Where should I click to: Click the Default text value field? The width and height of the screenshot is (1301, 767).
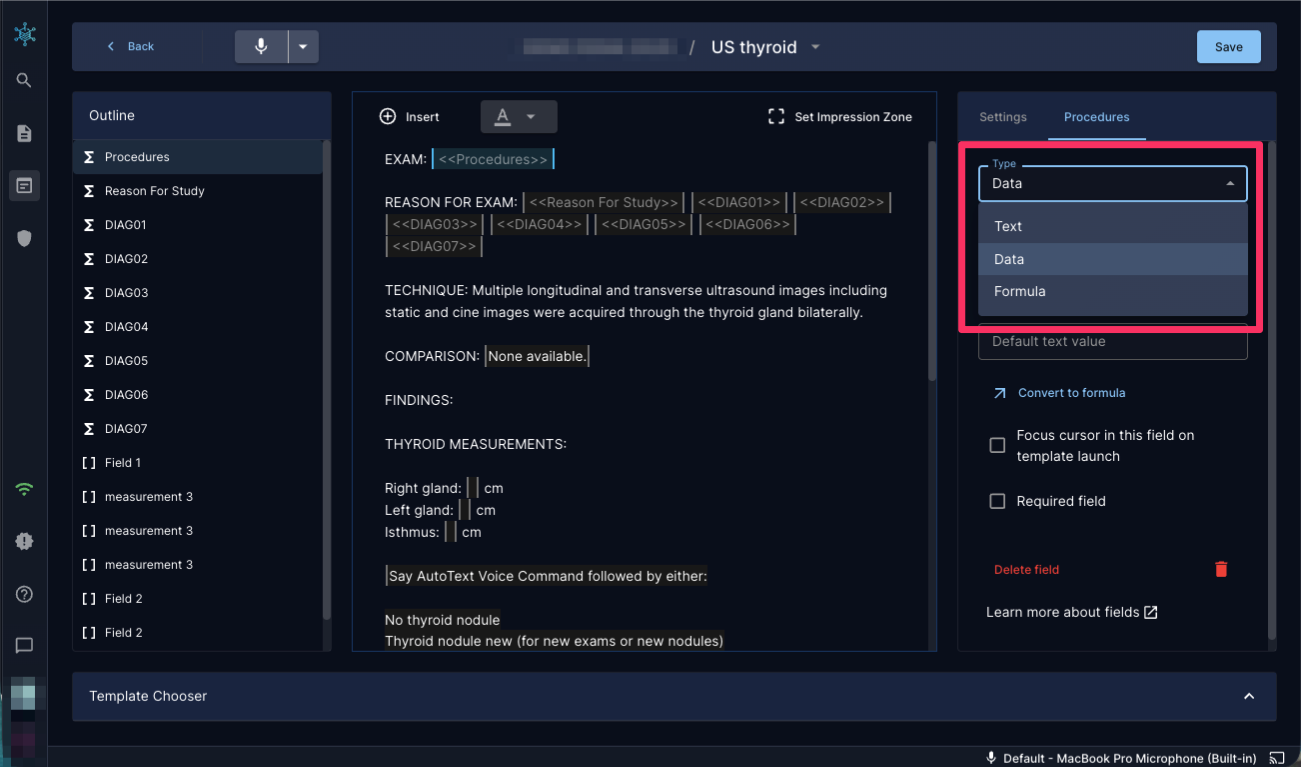pos(1112,342)
